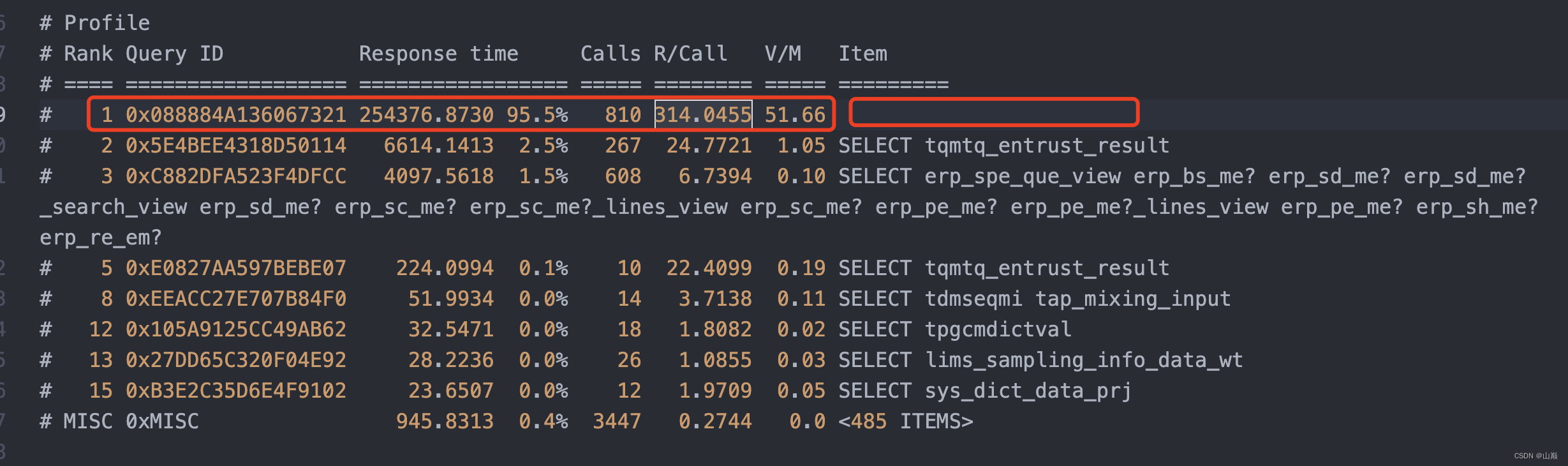The width and height of the screenshot is (1568, 466).
Task: Select query ID 0x088884A136067321
Action: pyautogui.click(x=236, y=115)
